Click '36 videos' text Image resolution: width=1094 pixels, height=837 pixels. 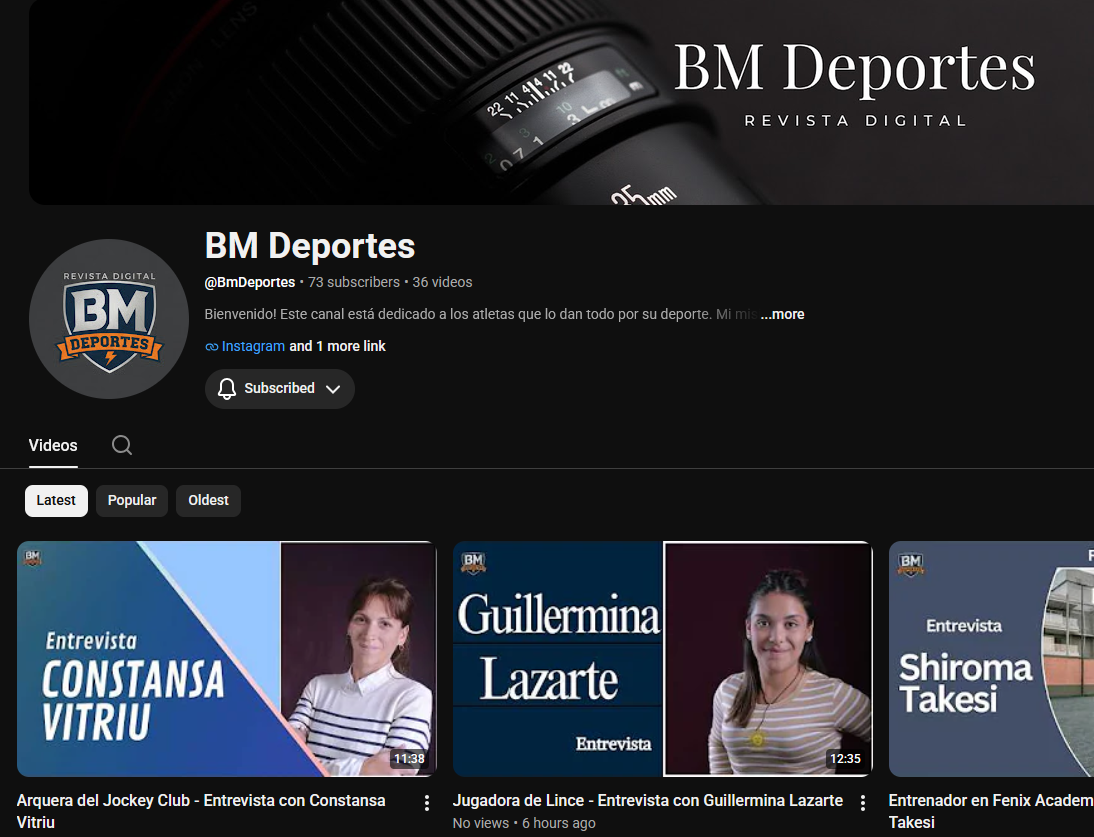[442, 282]
